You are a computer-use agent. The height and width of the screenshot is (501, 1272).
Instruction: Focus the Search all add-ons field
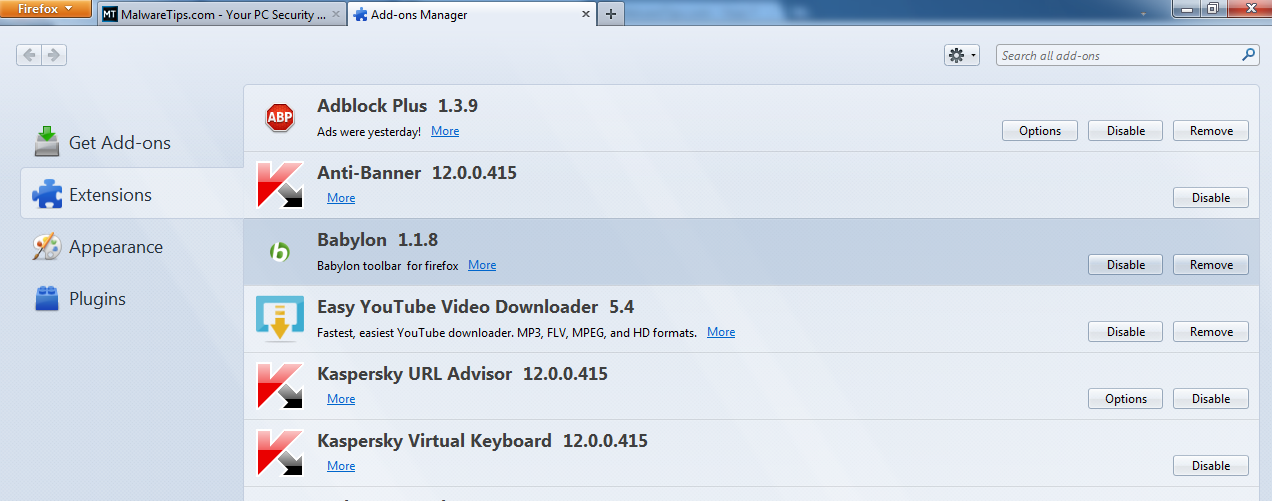(1118, 56)
